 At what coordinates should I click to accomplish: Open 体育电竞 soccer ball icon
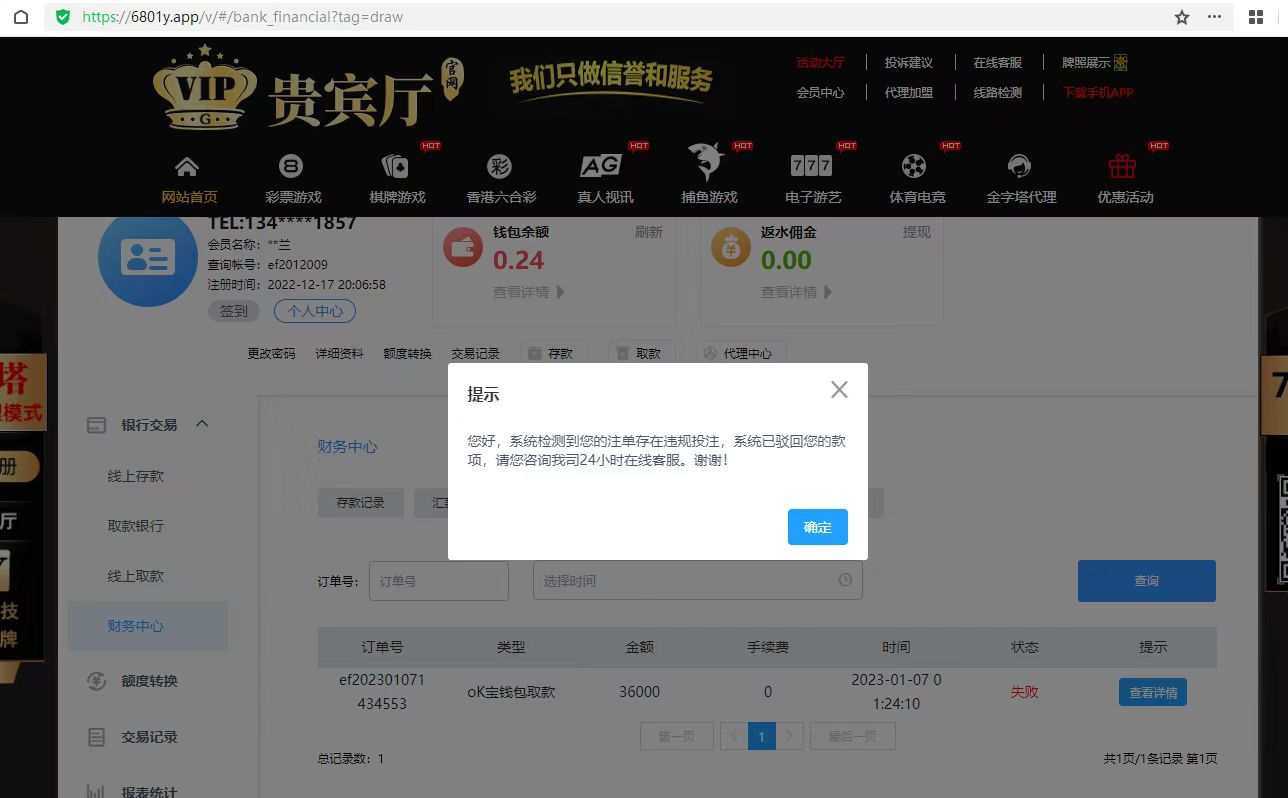pos(914,167)
